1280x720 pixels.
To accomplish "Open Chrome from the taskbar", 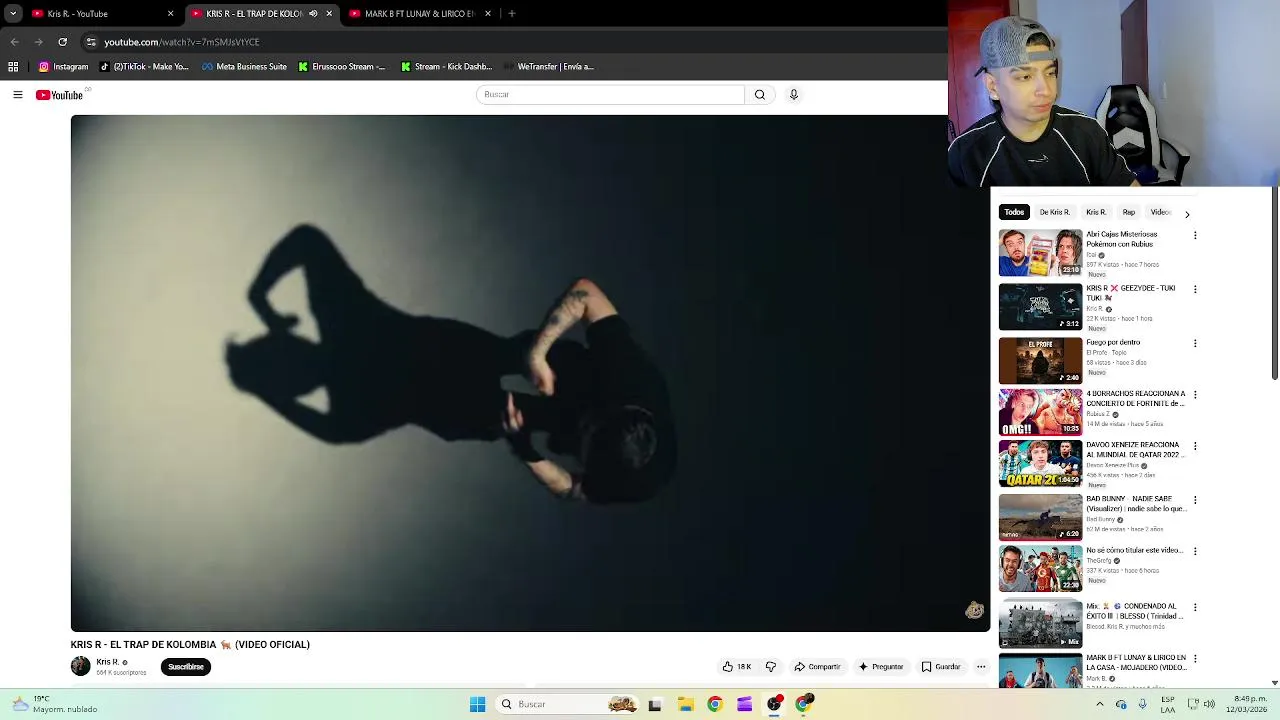I will pyautogui.click(x=714, y=704).
